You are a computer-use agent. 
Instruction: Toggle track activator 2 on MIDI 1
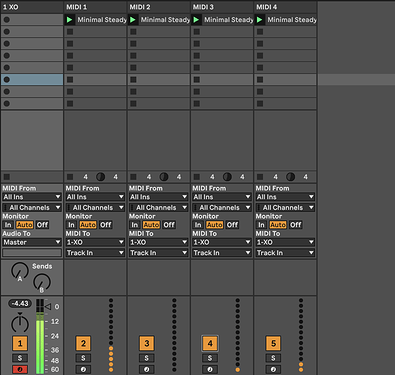(x=83, y=343)
